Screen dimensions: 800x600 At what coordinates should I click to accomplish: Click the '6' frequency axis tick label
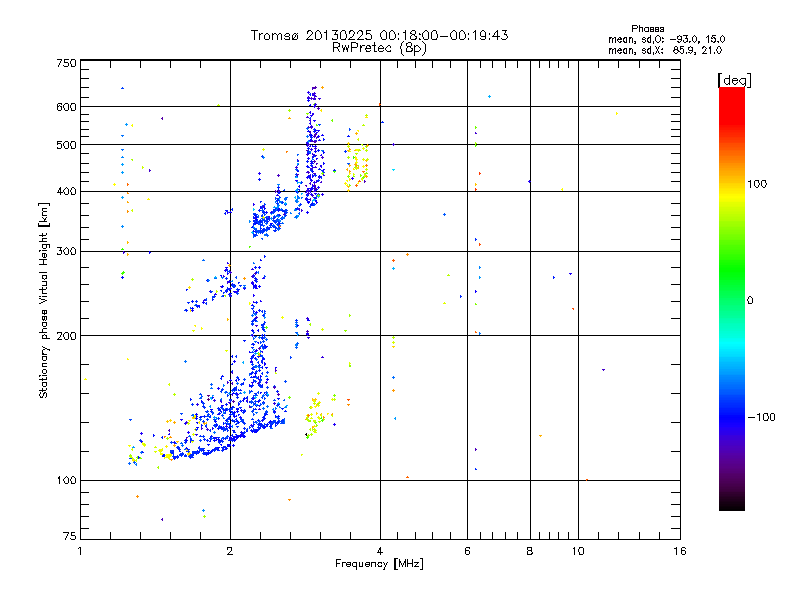(467, 551)
